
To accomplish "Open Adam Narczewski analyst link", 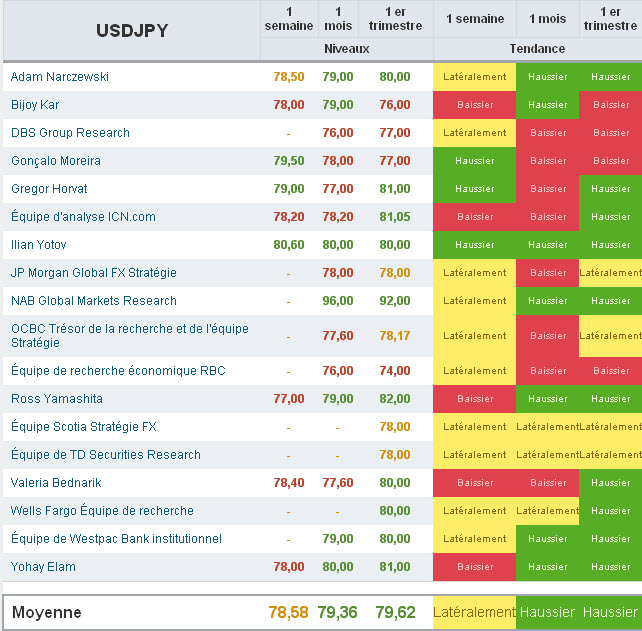I will point(60,77).
